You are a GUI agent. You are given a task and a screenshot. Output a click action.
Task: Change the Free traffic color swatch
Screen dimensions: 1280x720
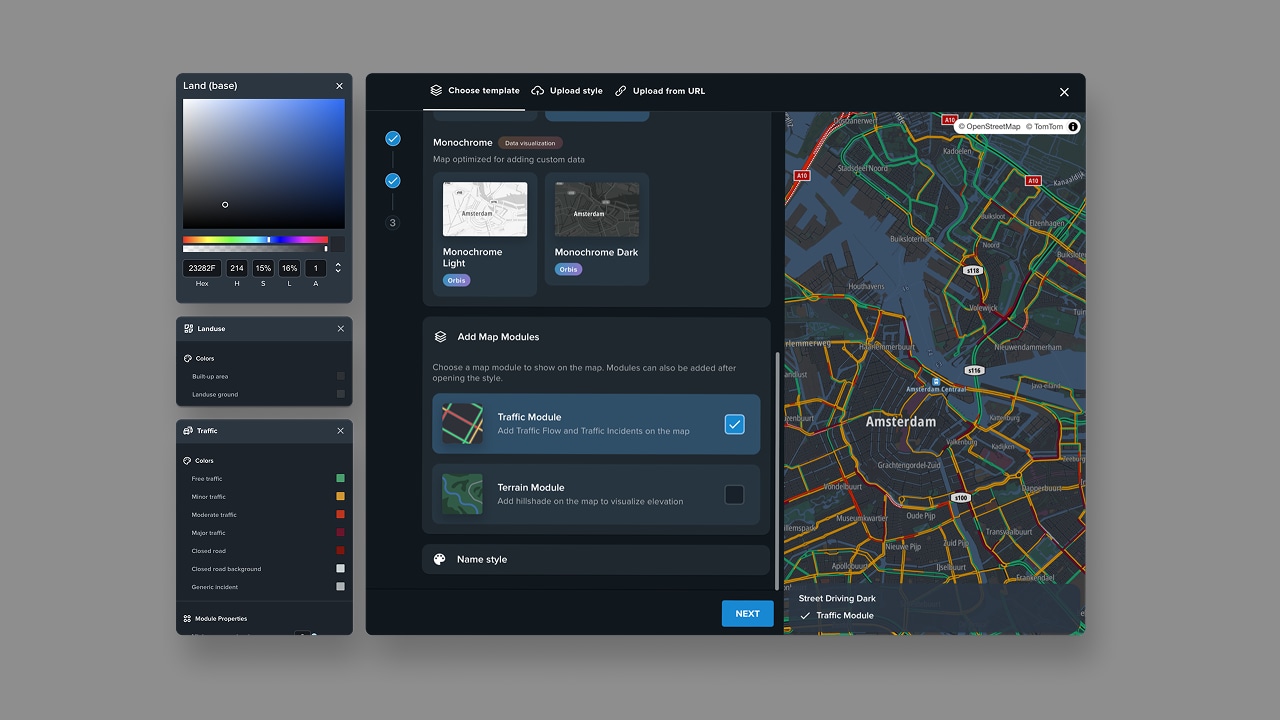coord(340,478)
